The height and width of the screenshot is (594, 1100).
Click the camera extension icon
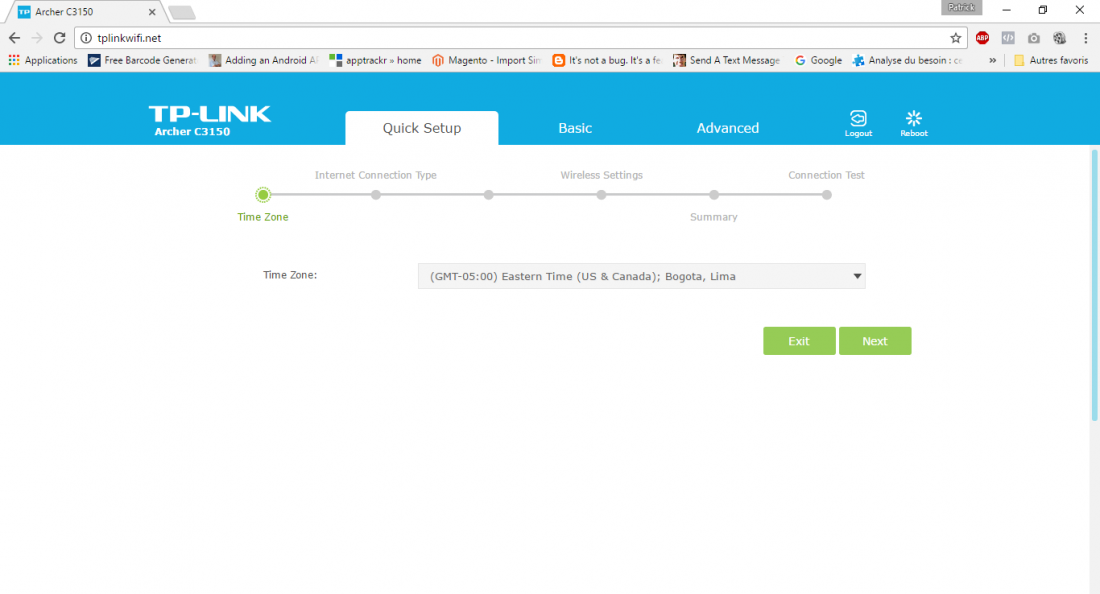[1034, 38]
